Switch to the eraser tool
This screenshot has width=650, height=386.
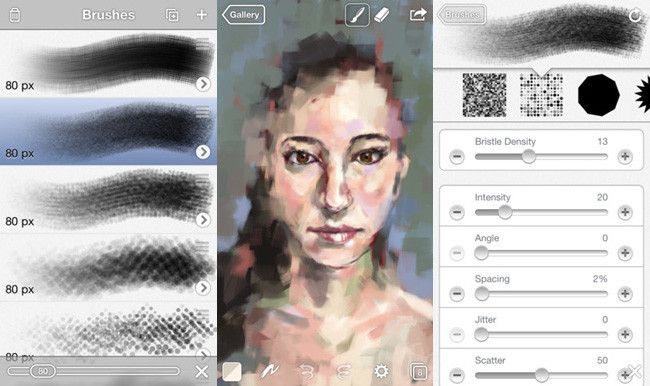[x=382, y=15]
